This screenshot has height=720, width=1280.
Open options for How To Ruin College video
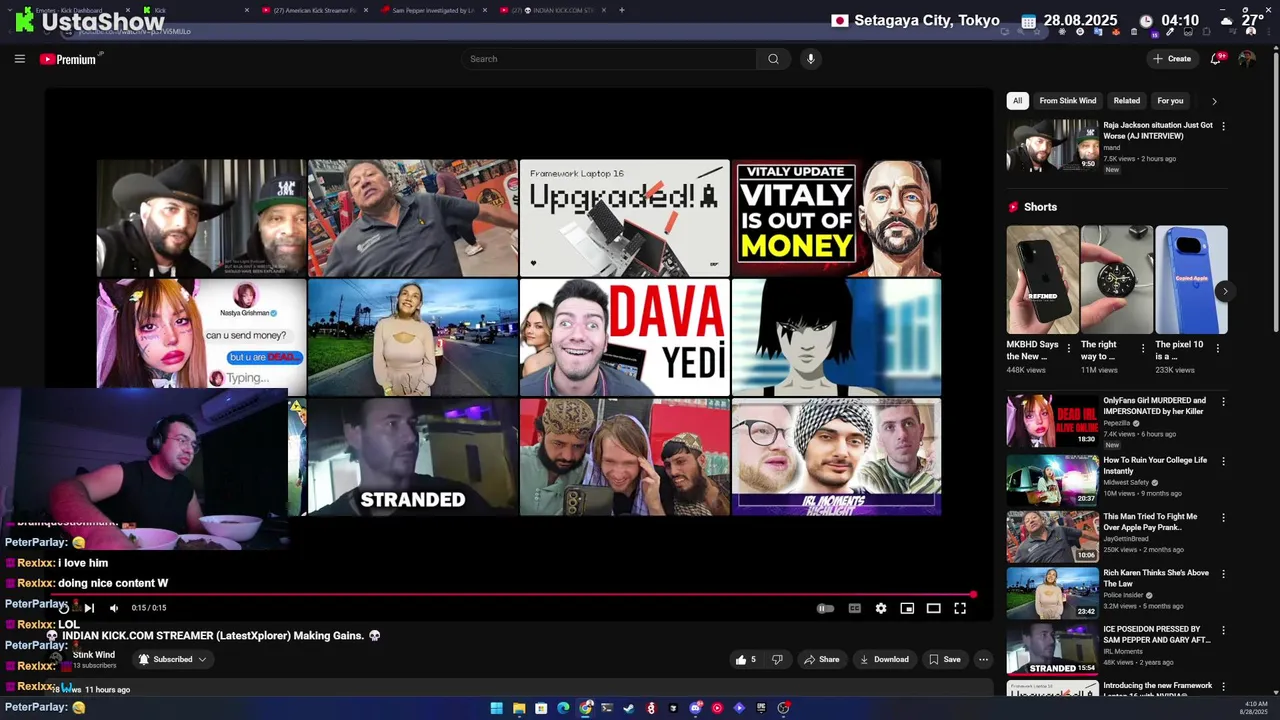pos(1223,461)
